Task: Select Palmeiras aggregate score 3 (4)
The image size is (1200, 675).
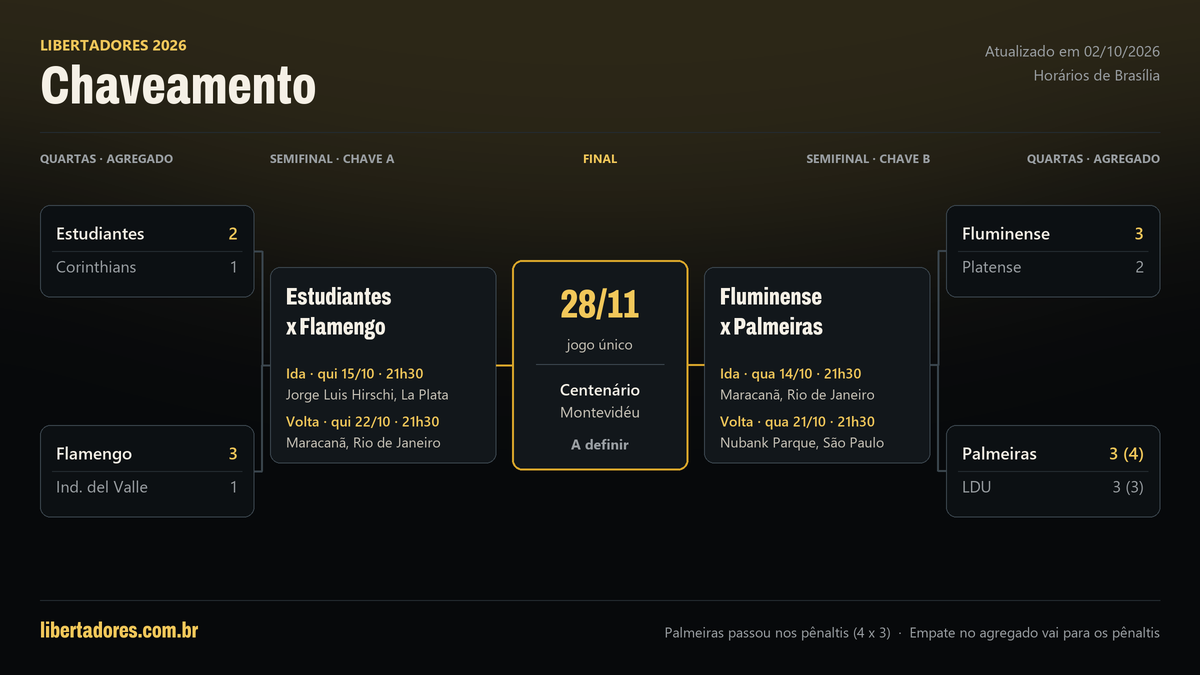Action: click(1126, 454)
